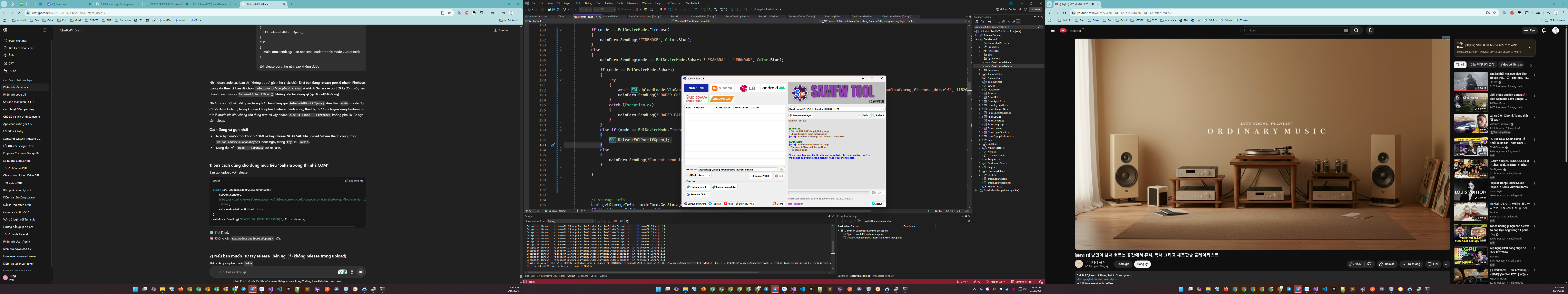The height and width of the screenshot is (294, 1568).
Task: Click the Đăng ký subscribe button on YouTube
Action: pos(1143,264)
